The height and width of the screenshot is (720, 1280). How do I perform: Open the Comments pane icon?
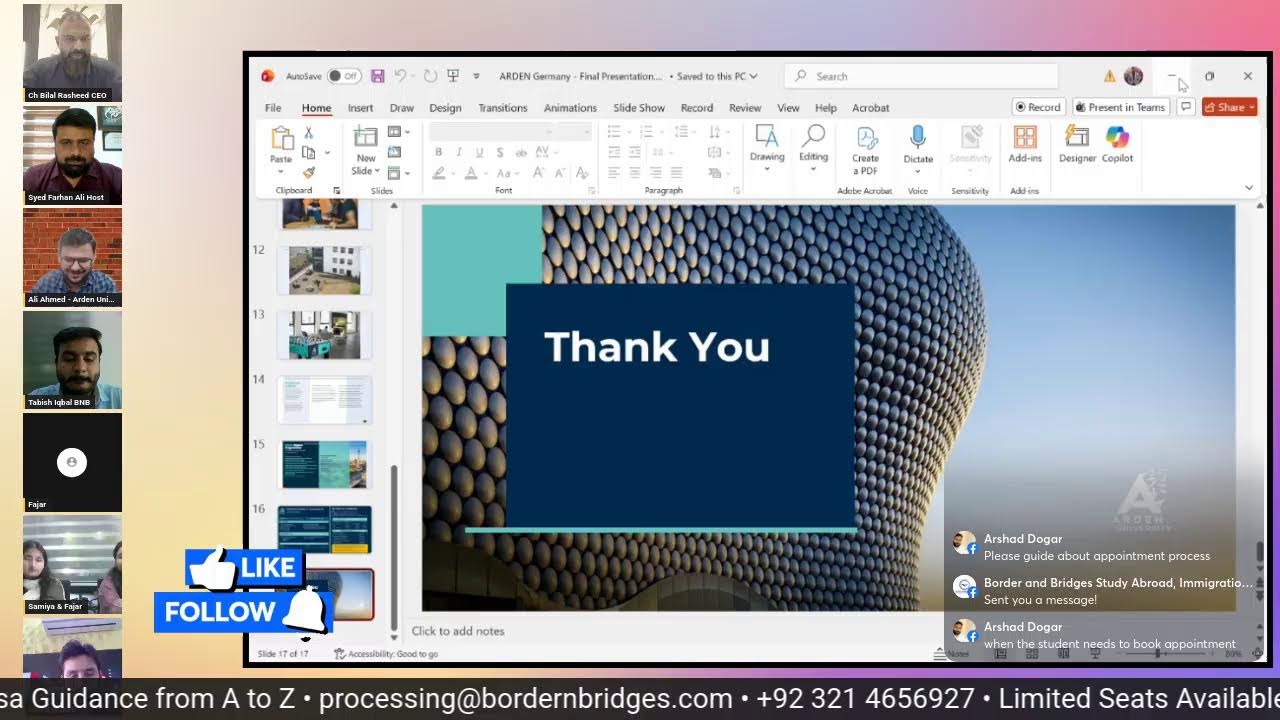tap(1185, 107)
